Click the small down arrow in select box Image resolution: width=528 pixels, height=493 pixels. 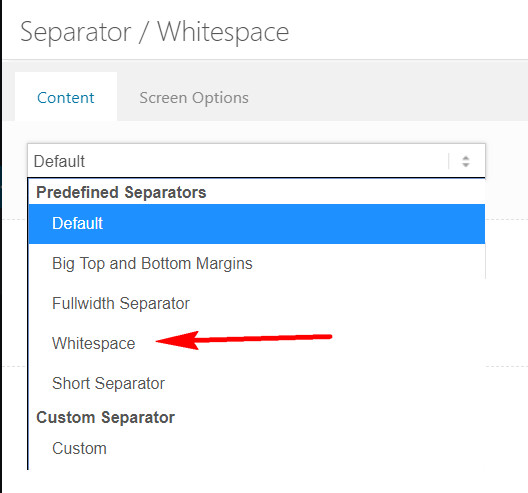[466, 165]
